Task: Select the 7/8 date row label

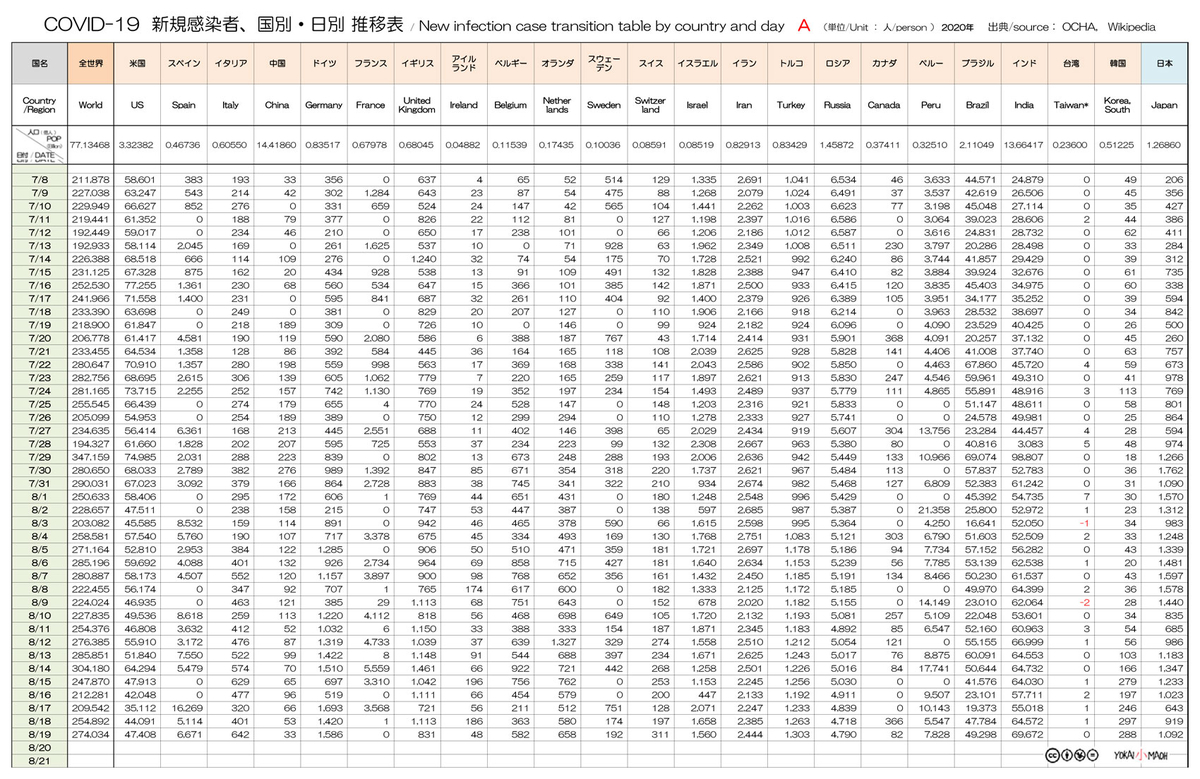Action: 41,178
